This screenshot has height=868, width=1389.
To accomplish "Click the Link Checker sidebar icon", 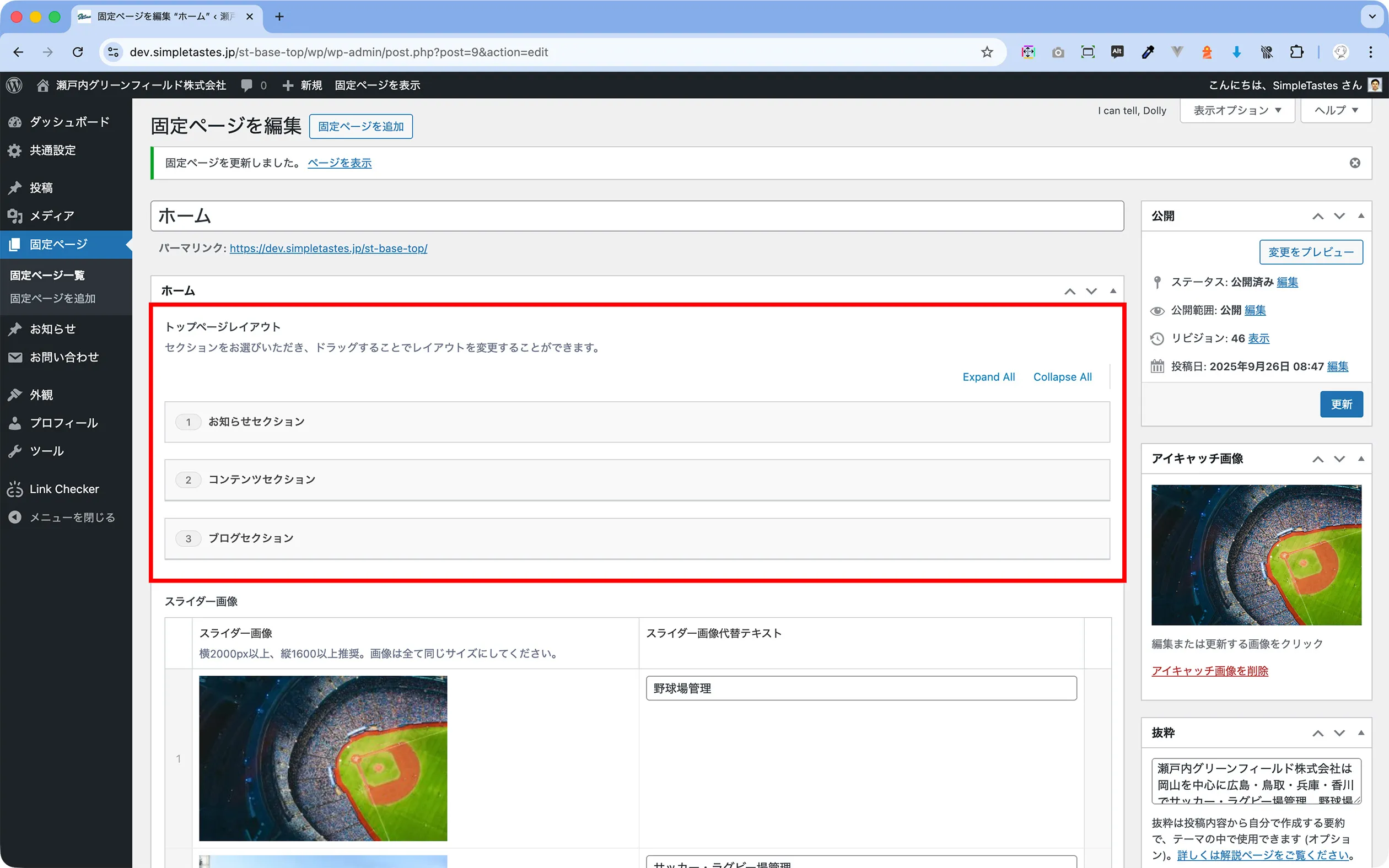I will click(x=15, y=489).
